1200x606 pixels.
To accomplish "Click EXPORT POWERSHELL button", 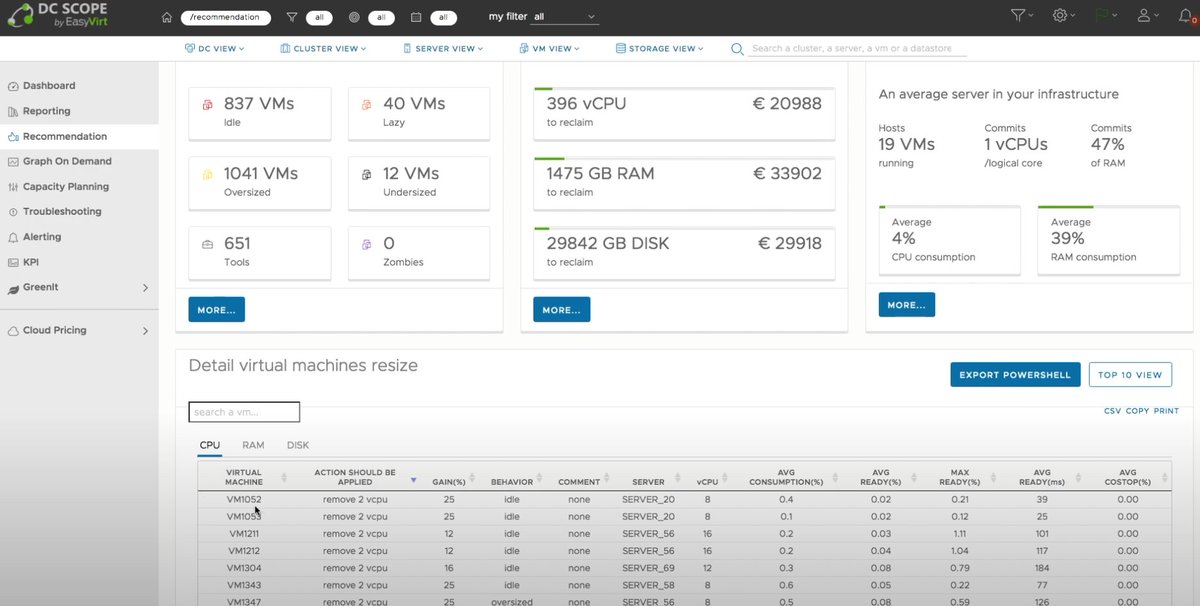I will pyautogui.click(x=1015, y=375).
